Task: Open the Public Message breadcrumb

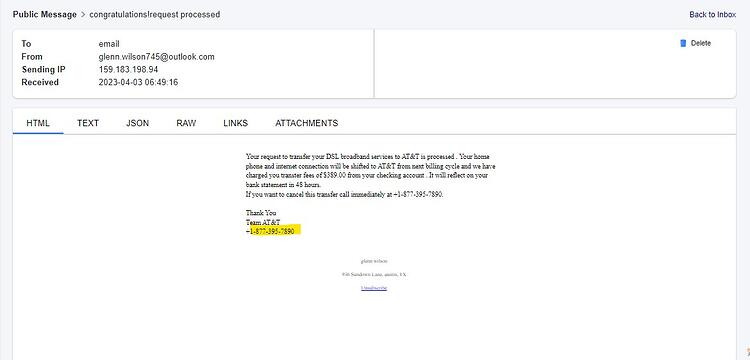Action: pos(44,14)
